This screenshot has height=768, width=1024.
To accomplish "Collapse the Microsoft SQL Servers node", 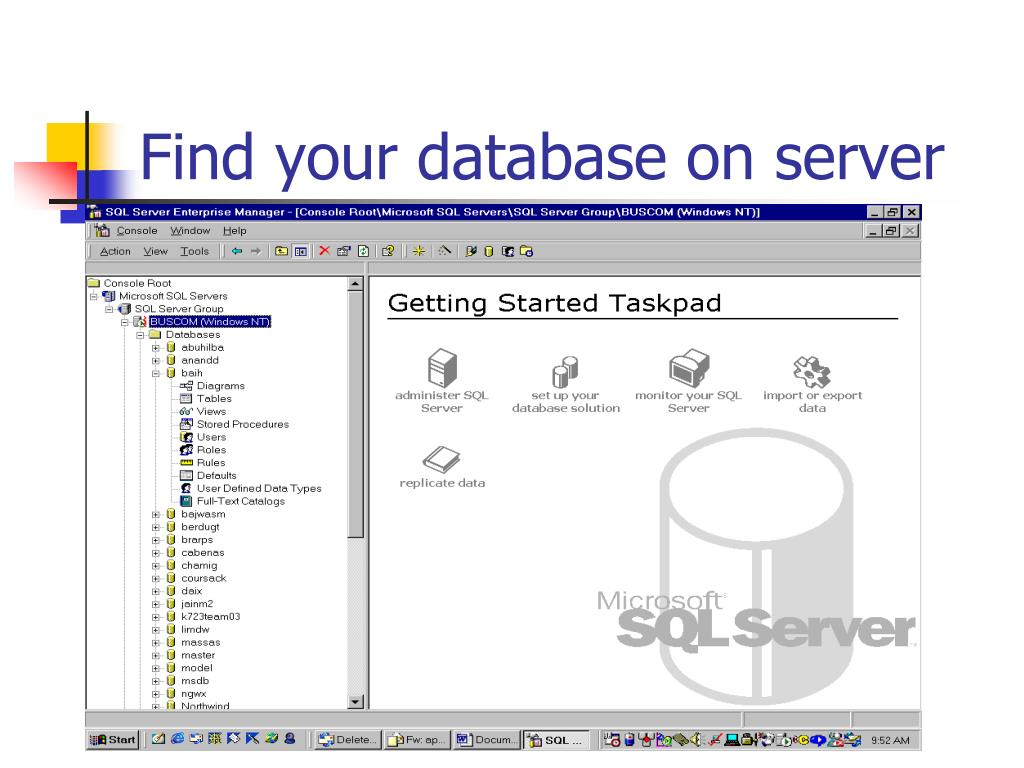I will [93, 296].
